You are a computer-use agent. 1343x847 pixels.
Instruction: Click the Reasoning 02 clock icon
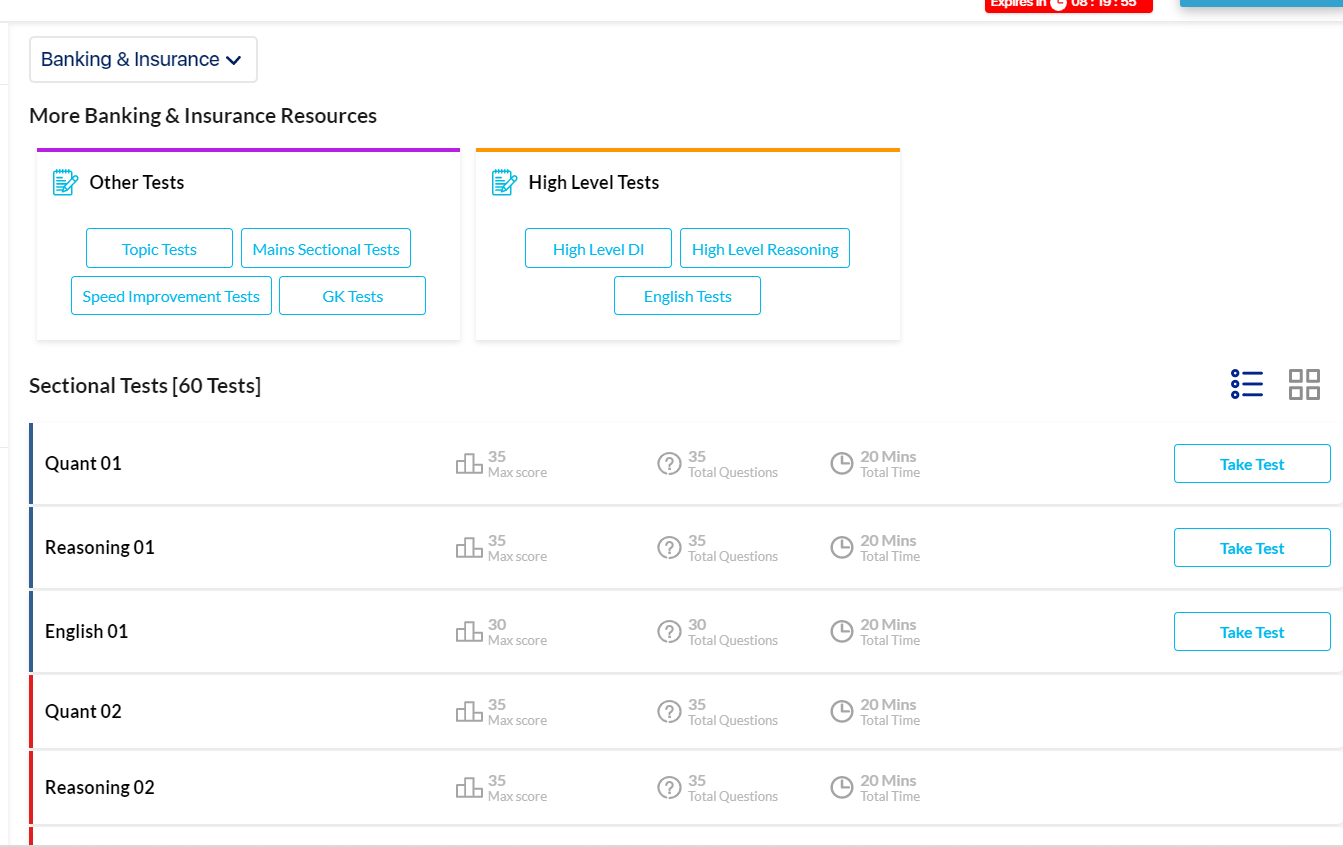click(842, 788)
